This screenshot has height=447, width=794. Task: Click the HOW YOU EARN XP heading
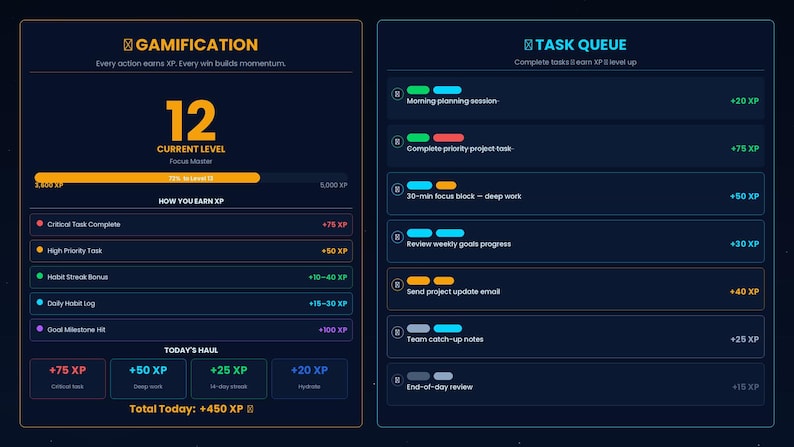[191, 201]
